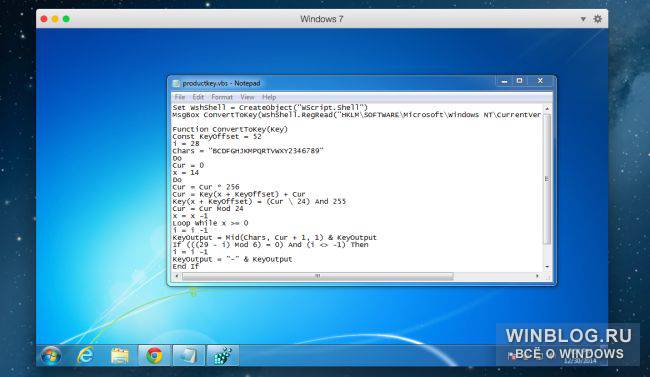Open the gear settings icon in VM title bar
This screenshot has width=650, height=377.
pyautogui.click(x=597, y=19)
